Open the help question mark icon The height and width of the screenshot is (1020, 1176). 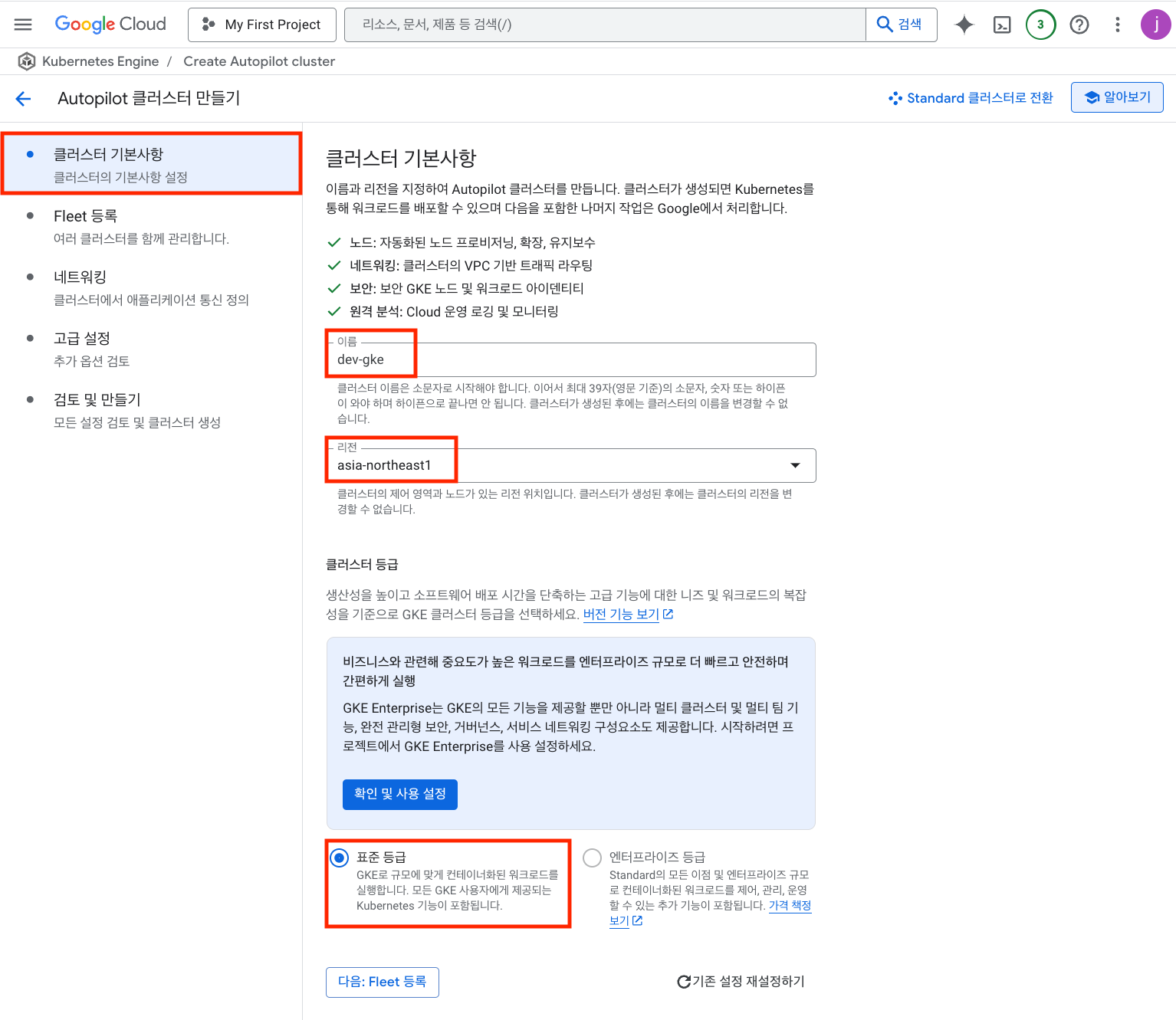(x=1079, y=25)
